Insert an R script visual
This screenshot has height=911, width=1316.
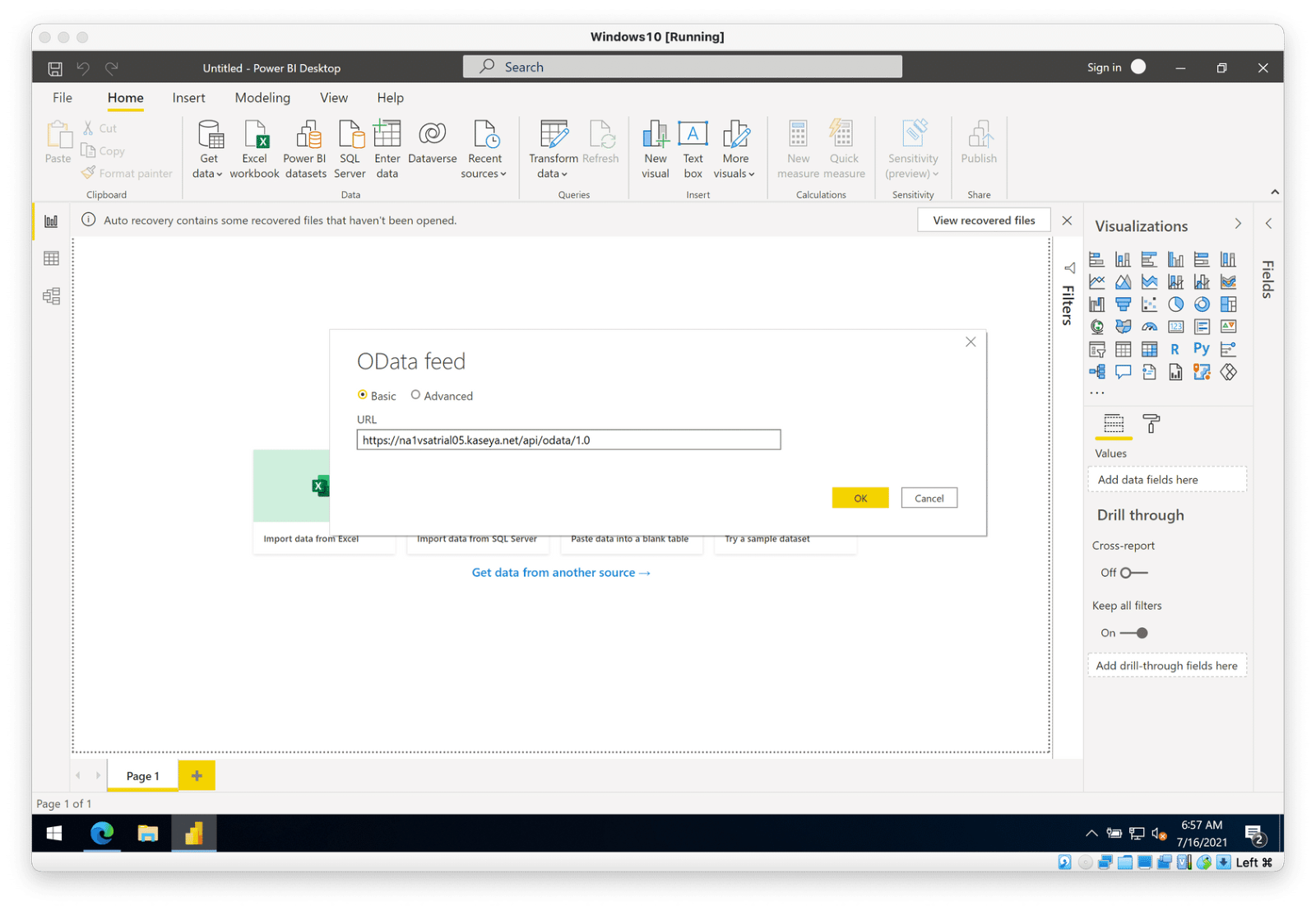(x=1175, y=350)
